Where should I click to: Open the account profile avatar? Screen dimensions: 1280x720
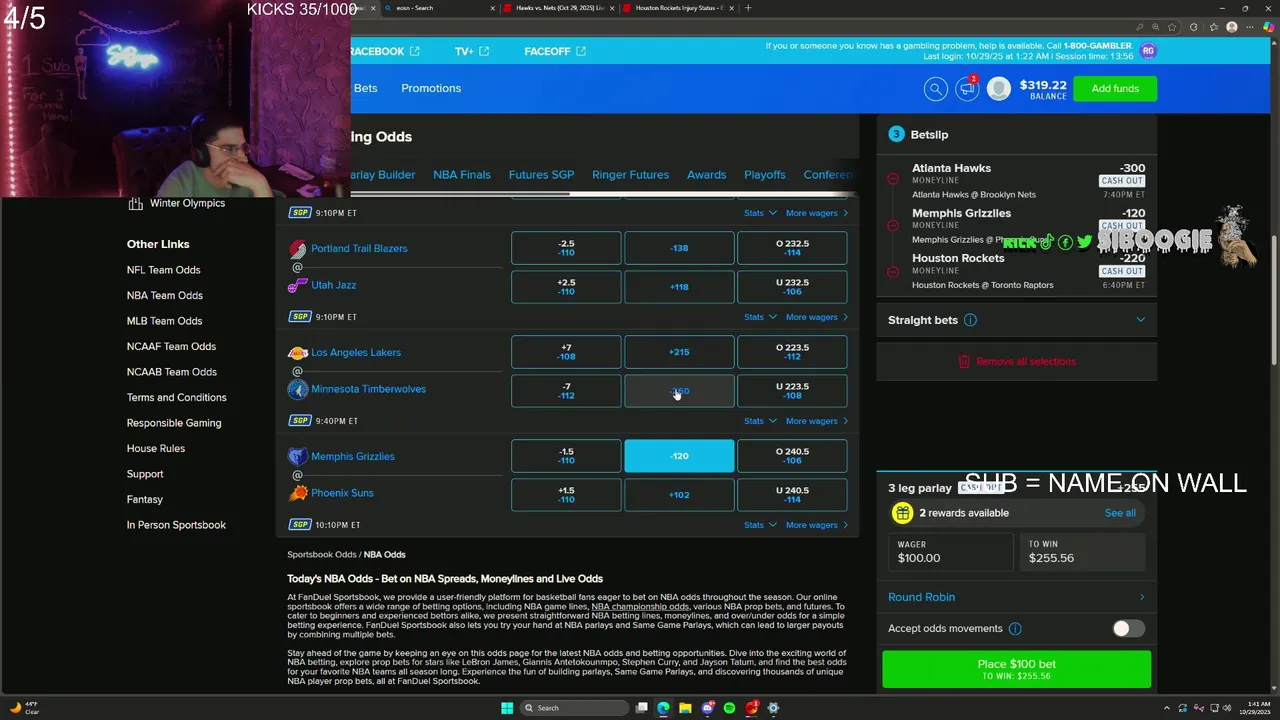pos(998,89)
